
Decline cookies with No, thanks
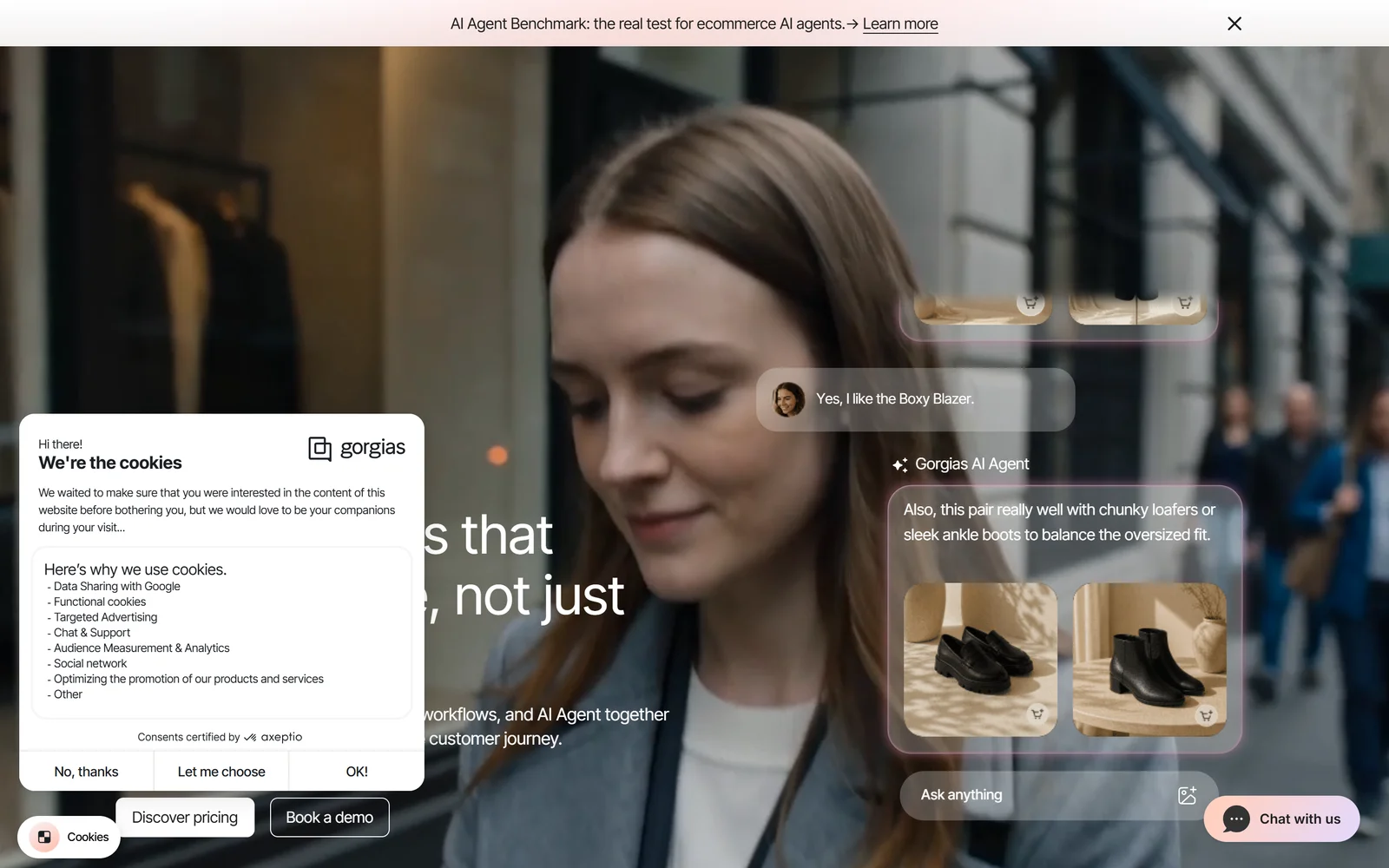[86, 772]
